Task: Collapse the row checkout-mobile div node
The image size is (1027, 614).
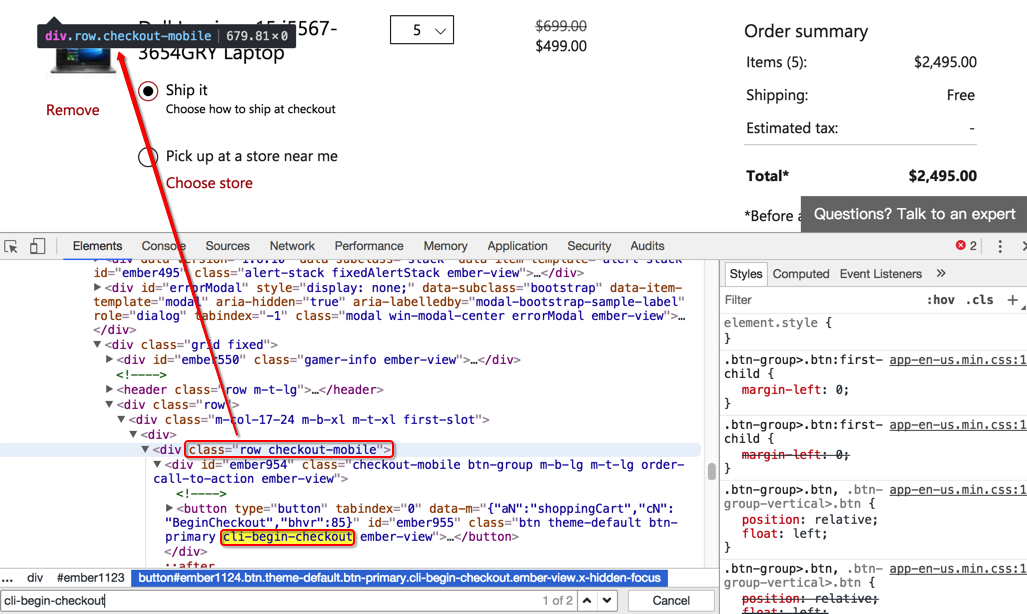Action: 145,450
